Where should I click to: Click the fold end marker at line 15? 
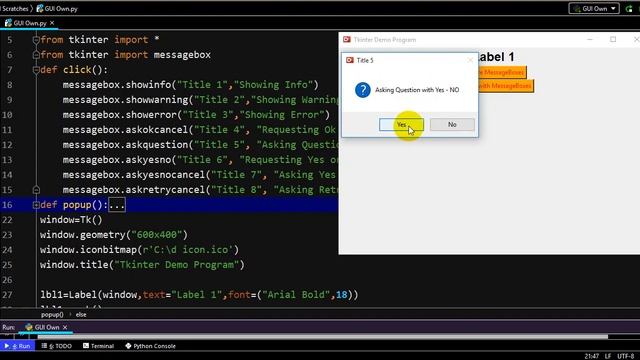pos(36,190)
